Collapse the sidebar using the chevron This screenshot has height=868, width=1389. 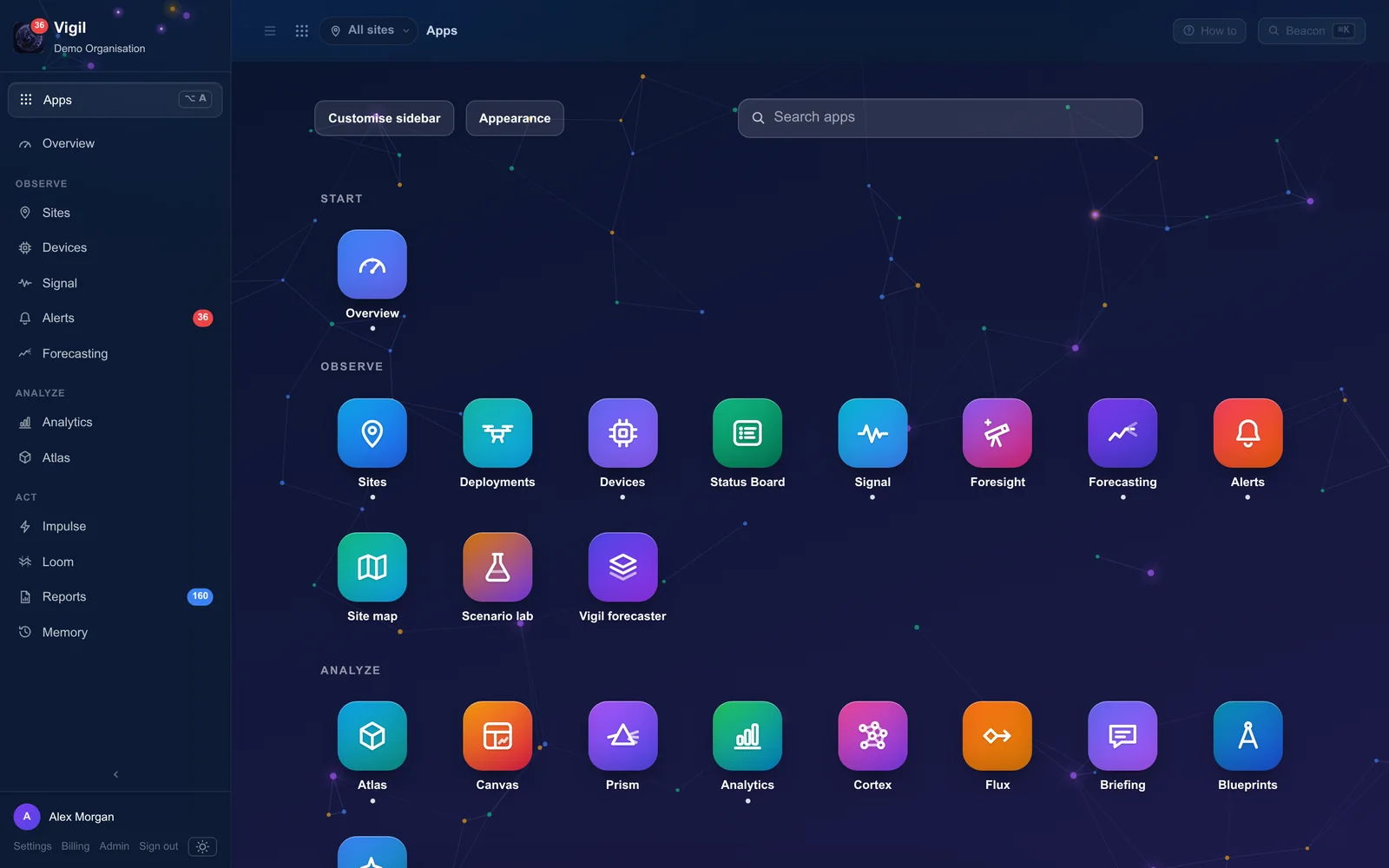115,774
